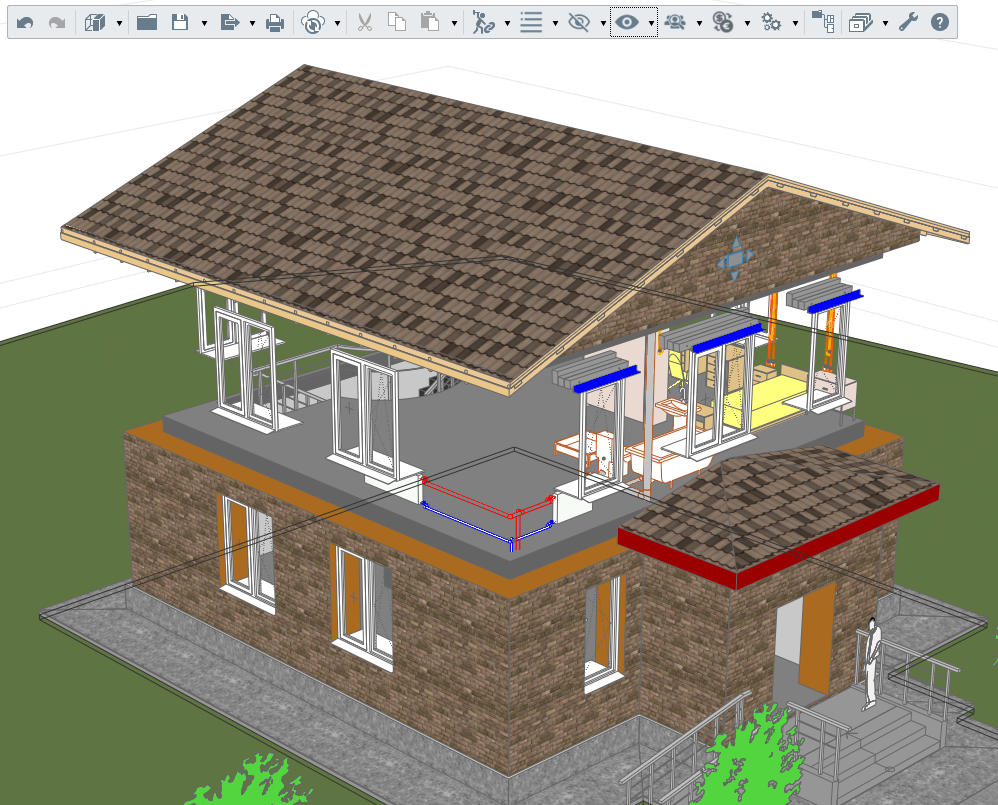The width and height of the screenshot is (998, 805).
Task: Cut selection with the scissors icon
Action: pos(365,23)
